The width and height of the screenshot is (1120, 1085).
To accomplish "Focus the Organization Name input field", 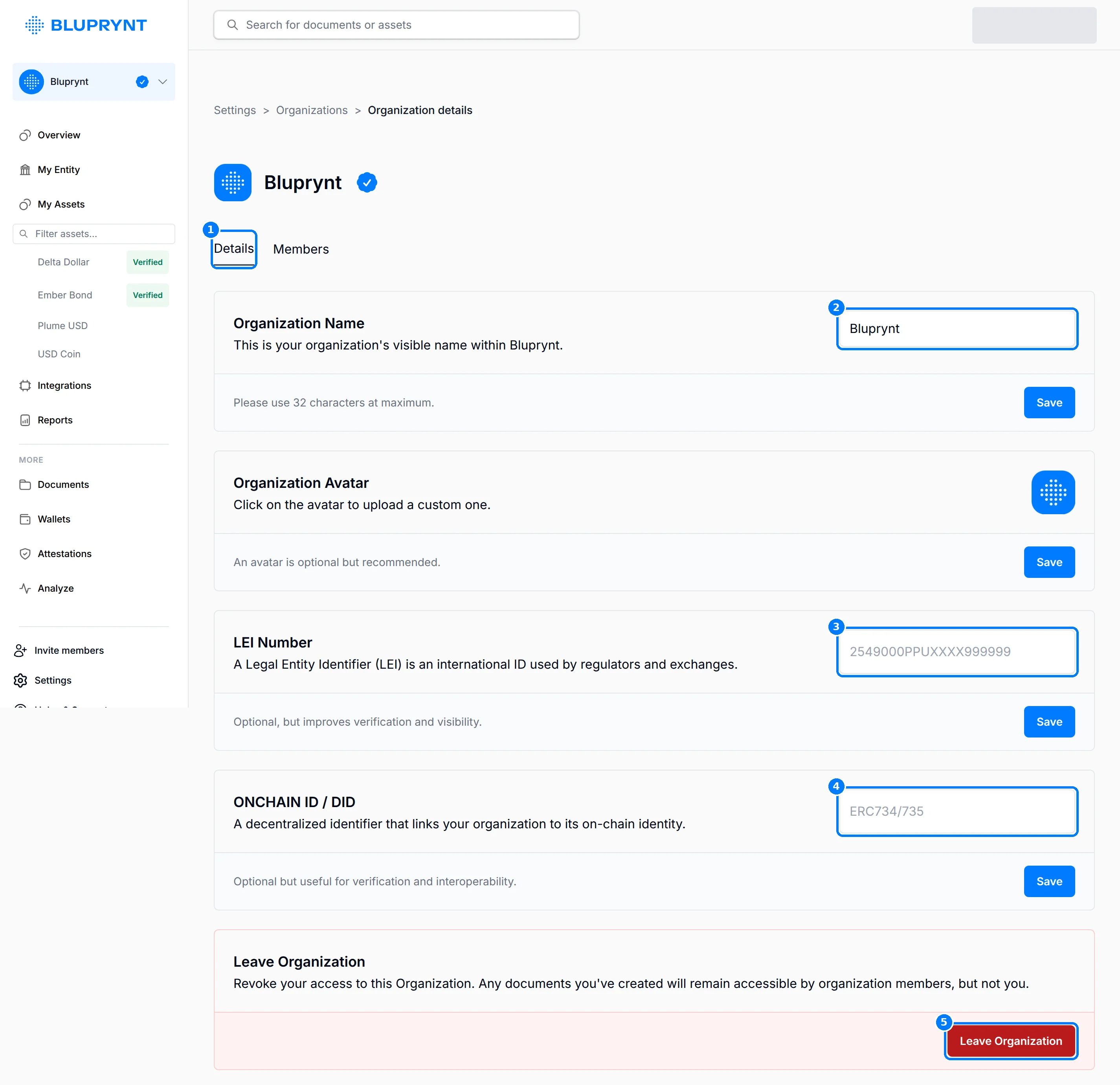I will [x=957, y=329].
